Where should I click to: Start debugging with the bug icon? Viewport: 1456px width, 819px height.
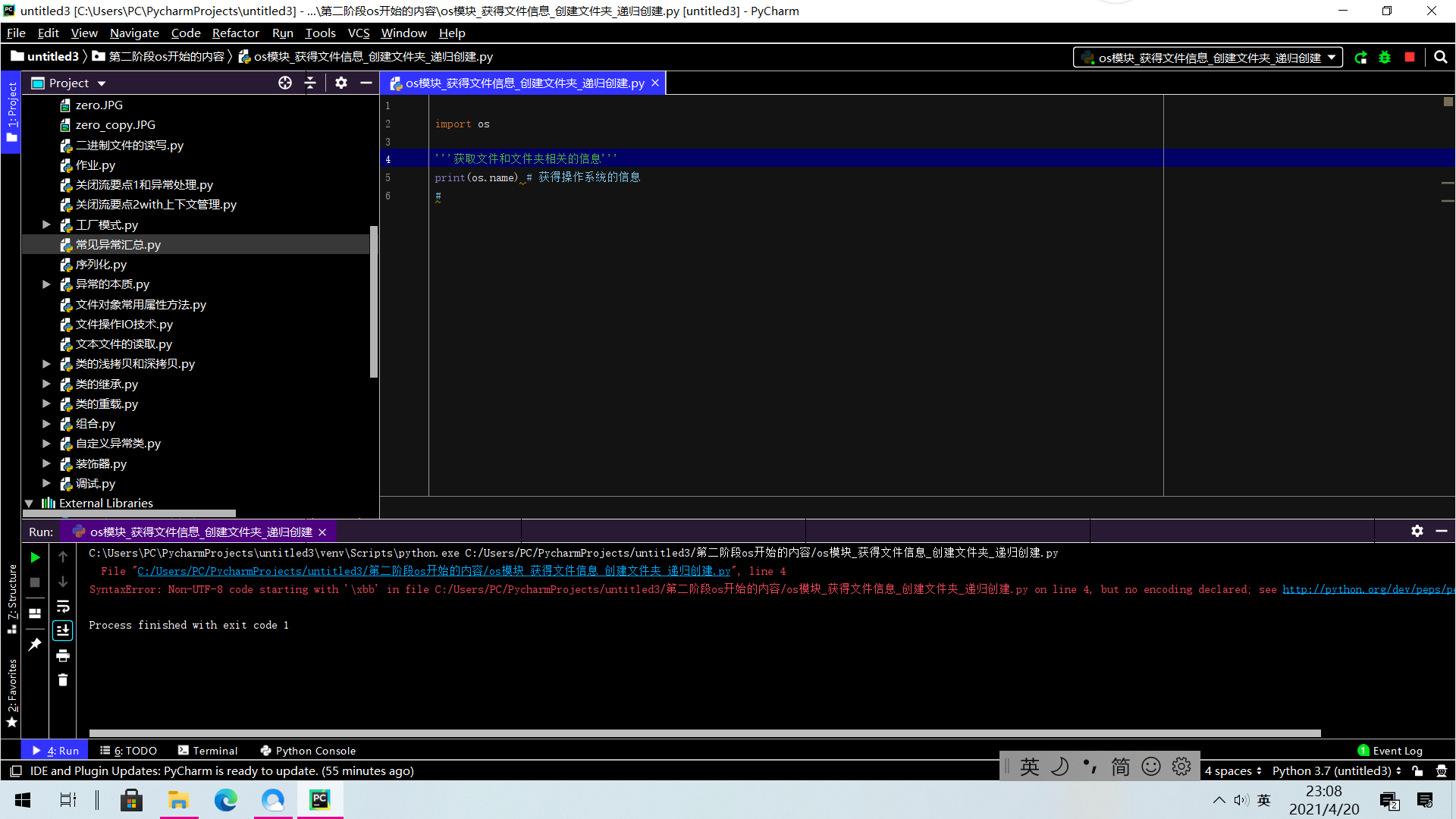[1385, 58]
